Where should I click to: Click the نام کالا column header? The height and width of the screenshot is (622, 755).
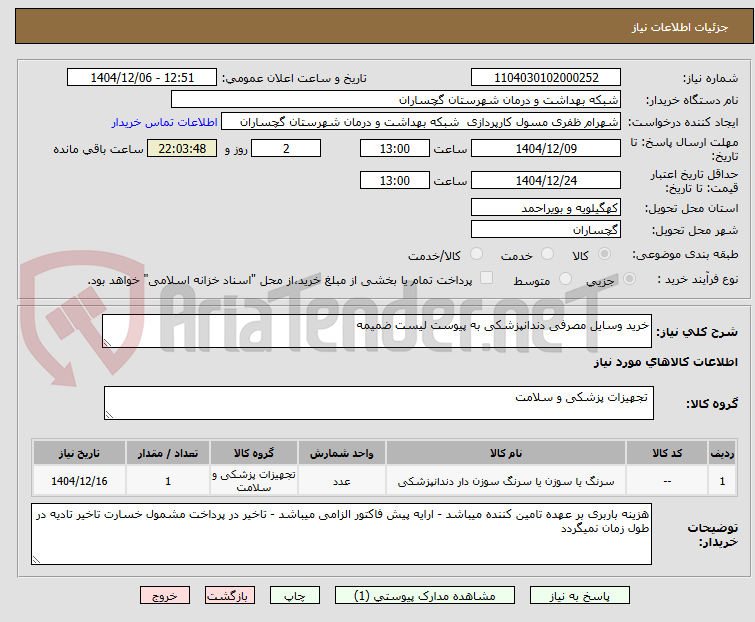point(506,453)
